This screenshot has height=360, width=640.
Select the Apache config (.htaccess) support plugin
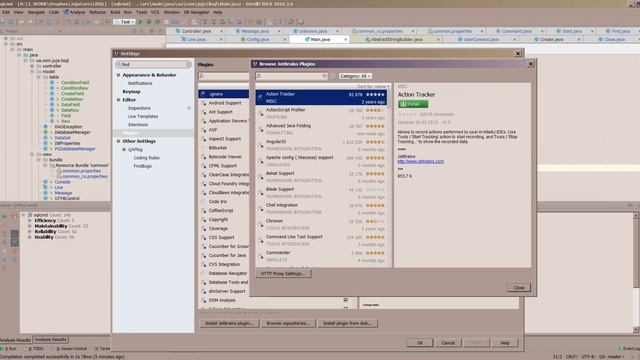(x=321, y=161)
